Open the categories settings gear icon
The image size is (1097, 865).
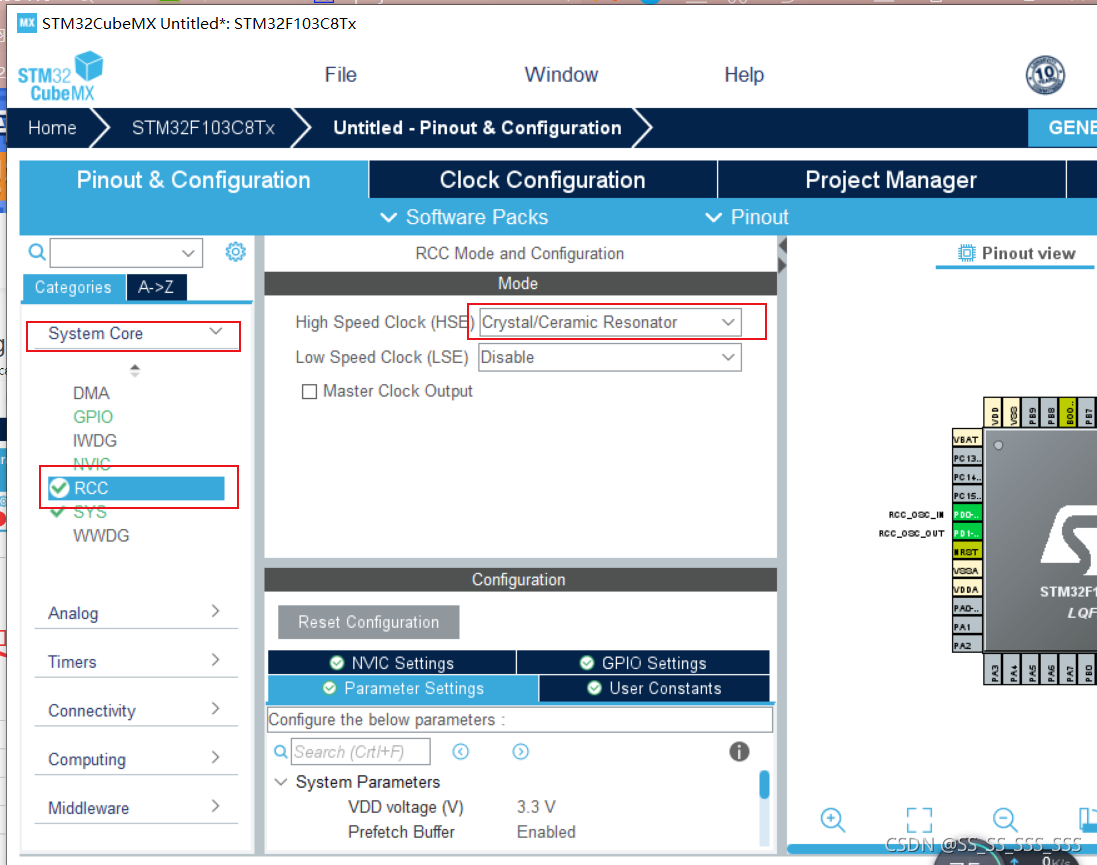(236, 252)
